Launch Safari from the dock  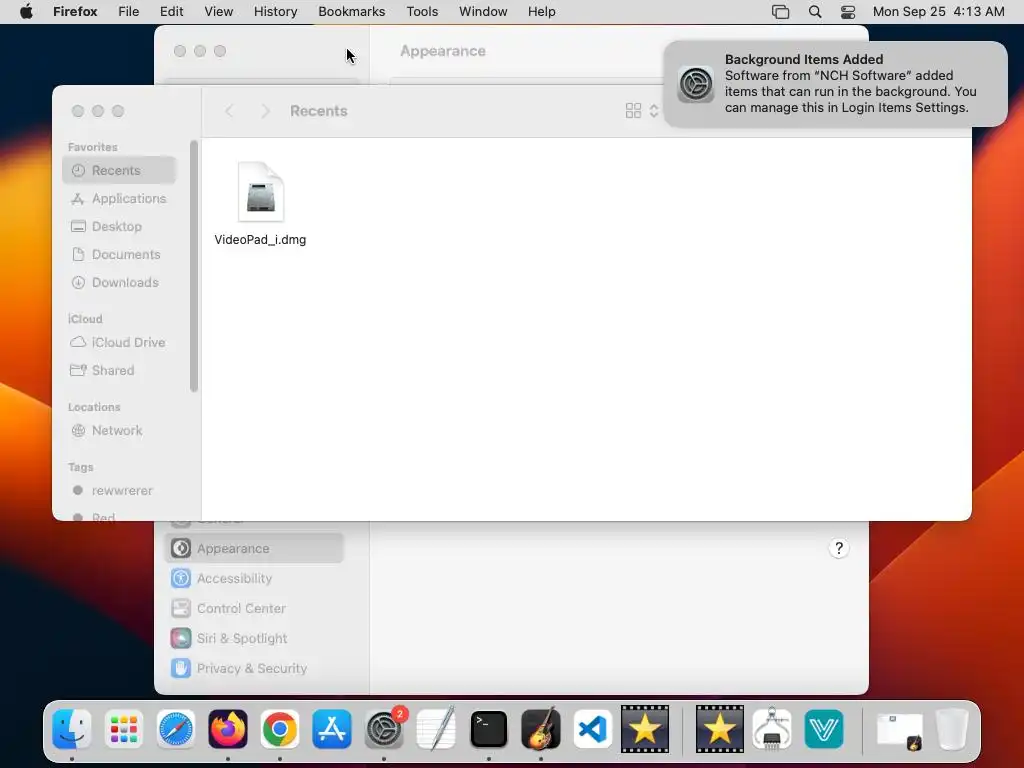pyautogui.click(x=176, y=729)
